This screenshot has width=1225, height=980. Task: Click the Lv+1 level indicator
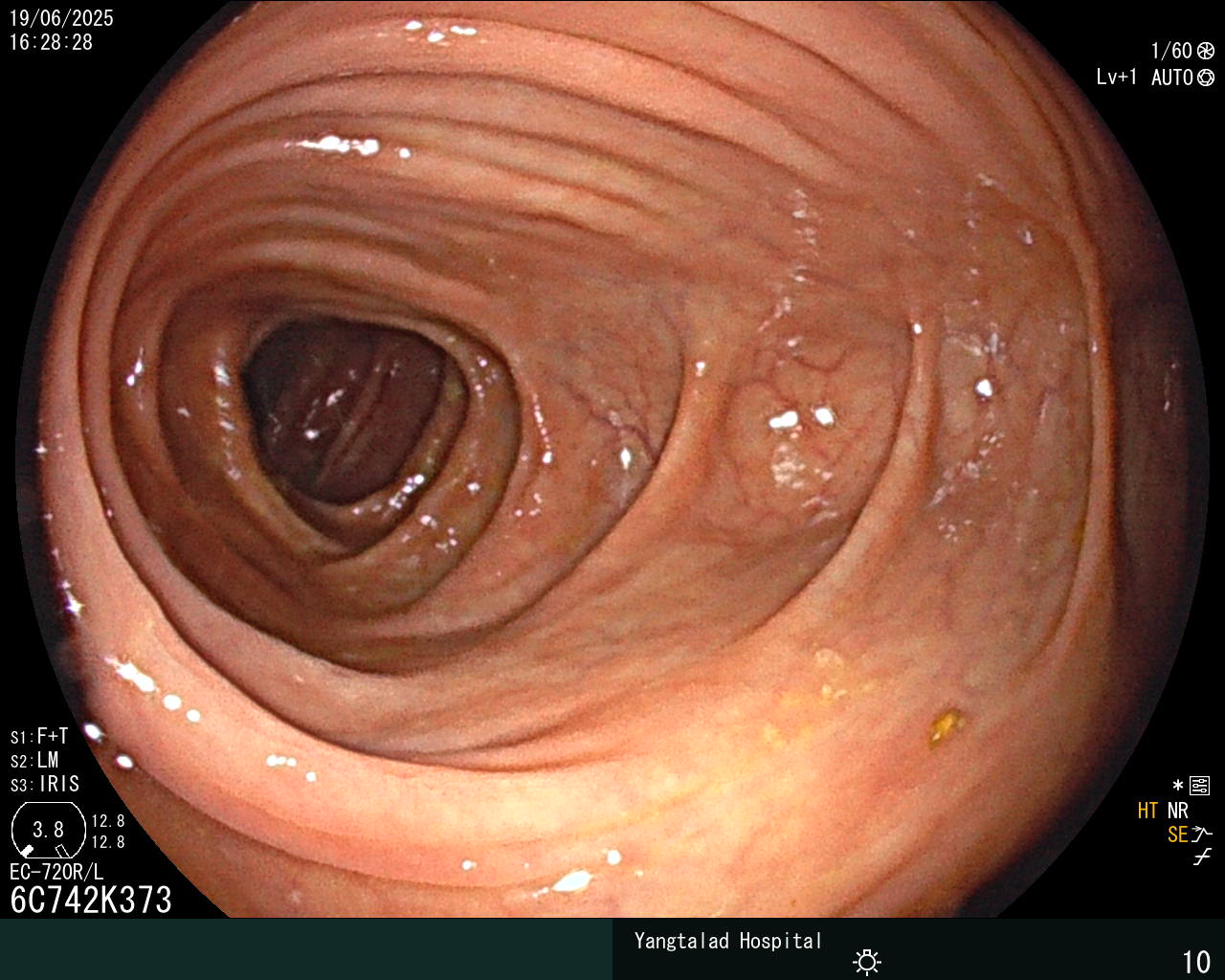coord(1117,78)
